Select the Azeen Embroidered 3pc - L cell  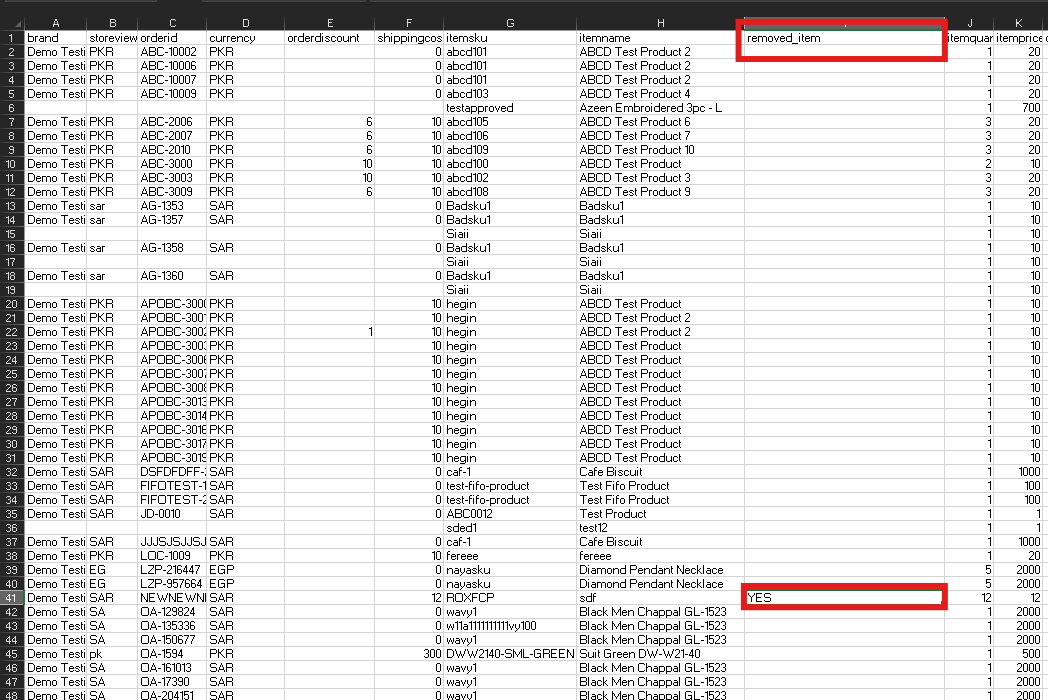point(660,108)
